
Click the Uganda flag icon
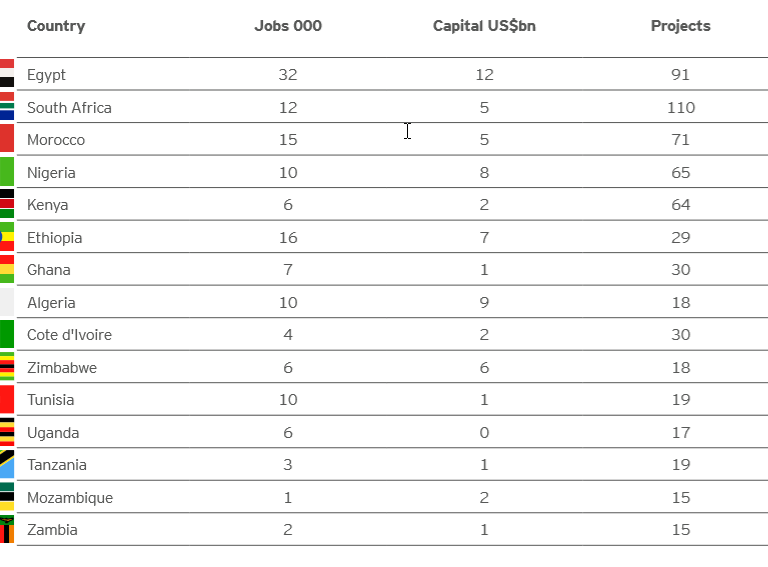[6, 432]
